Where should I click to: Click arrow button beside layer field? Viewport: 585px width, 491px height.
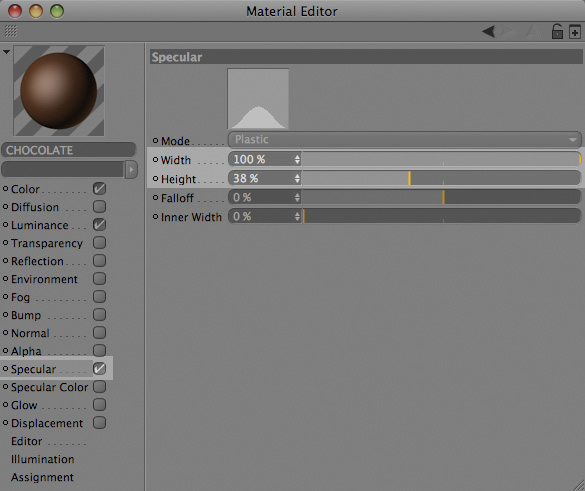point(131,170)
